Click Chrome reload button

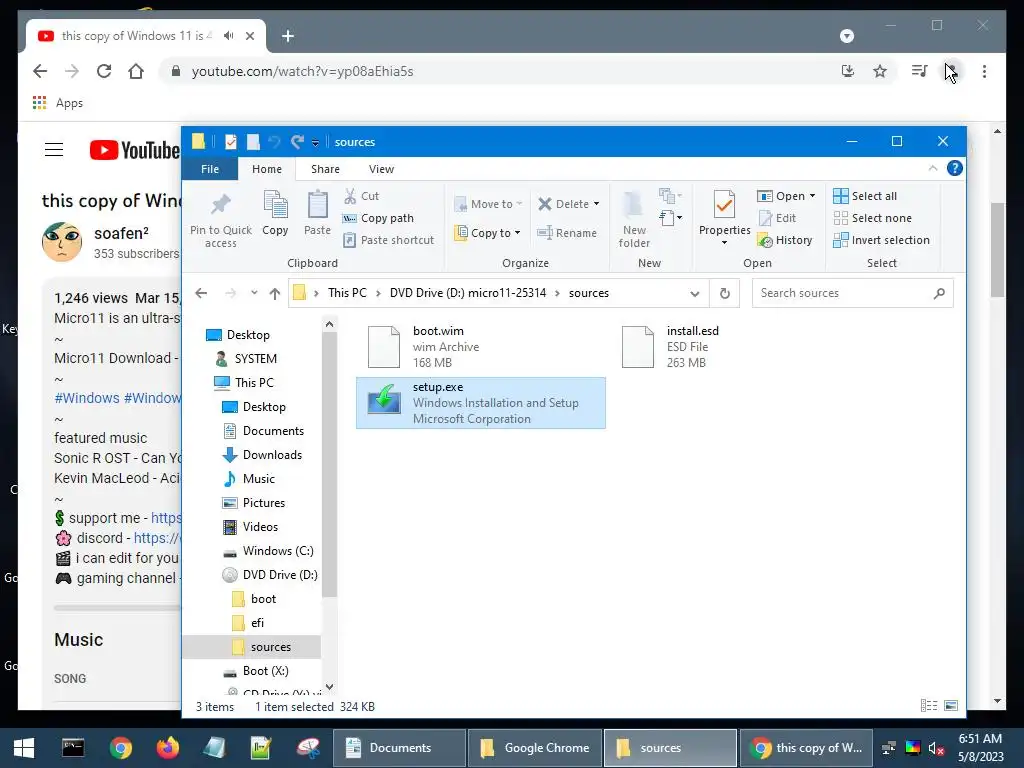(104, 71)
